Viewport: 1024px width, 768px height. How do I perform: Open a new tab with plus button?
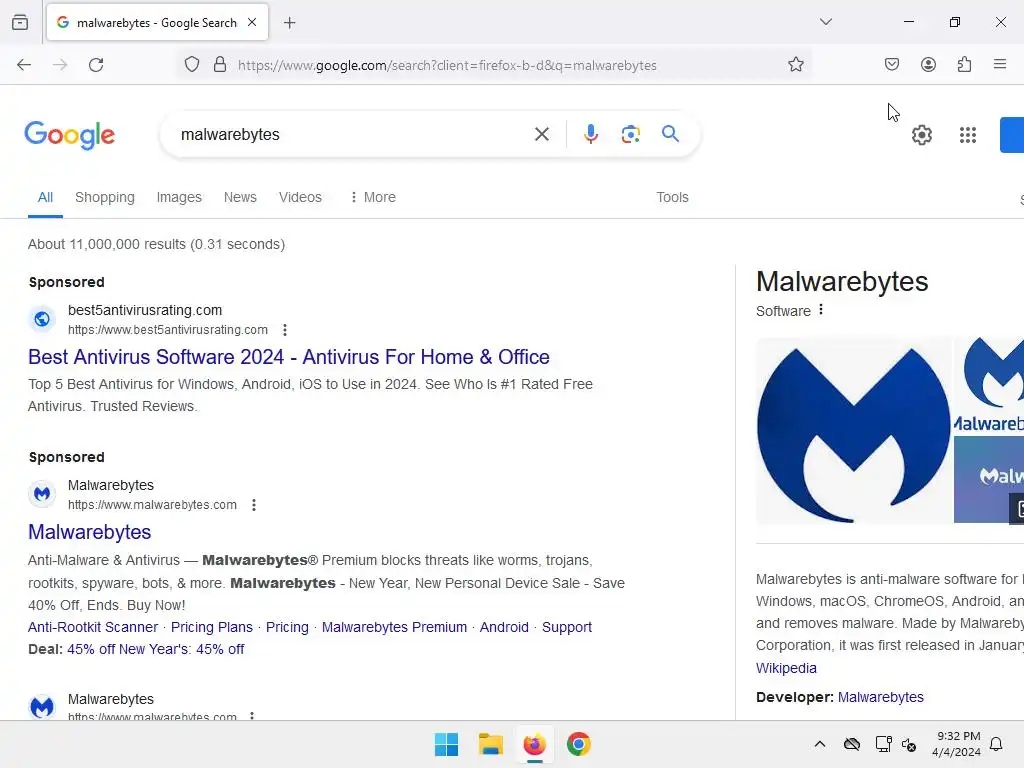(289, 23)
